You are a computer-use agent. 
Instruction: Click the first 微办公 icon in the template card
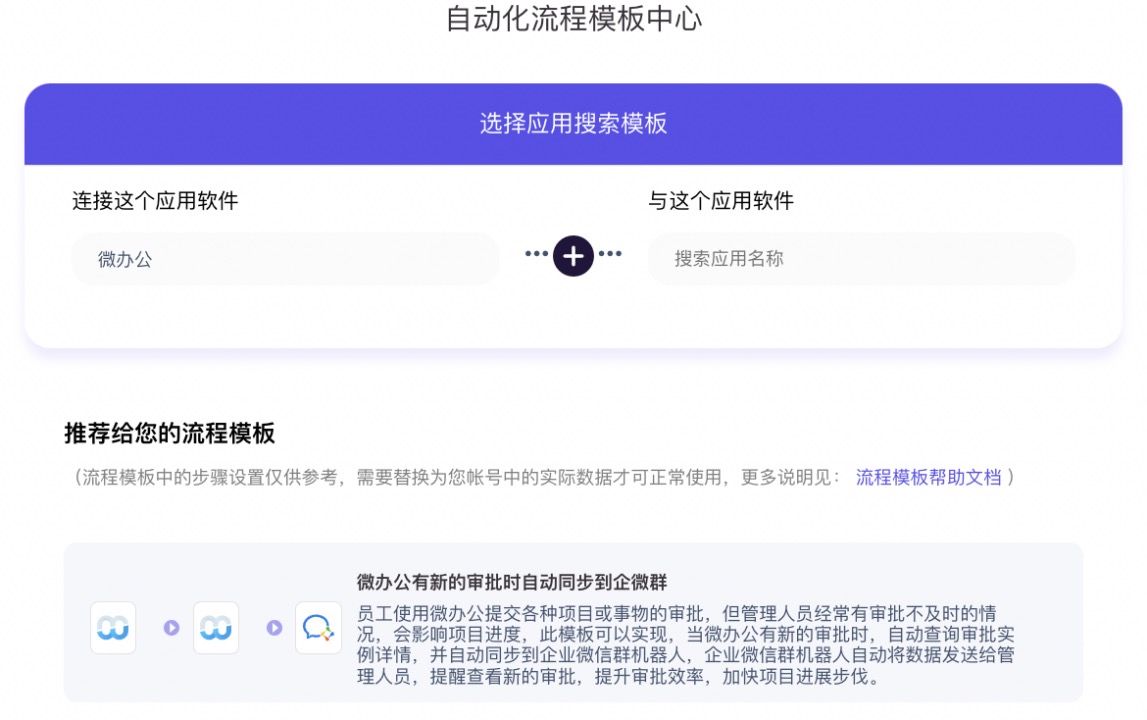113,628
